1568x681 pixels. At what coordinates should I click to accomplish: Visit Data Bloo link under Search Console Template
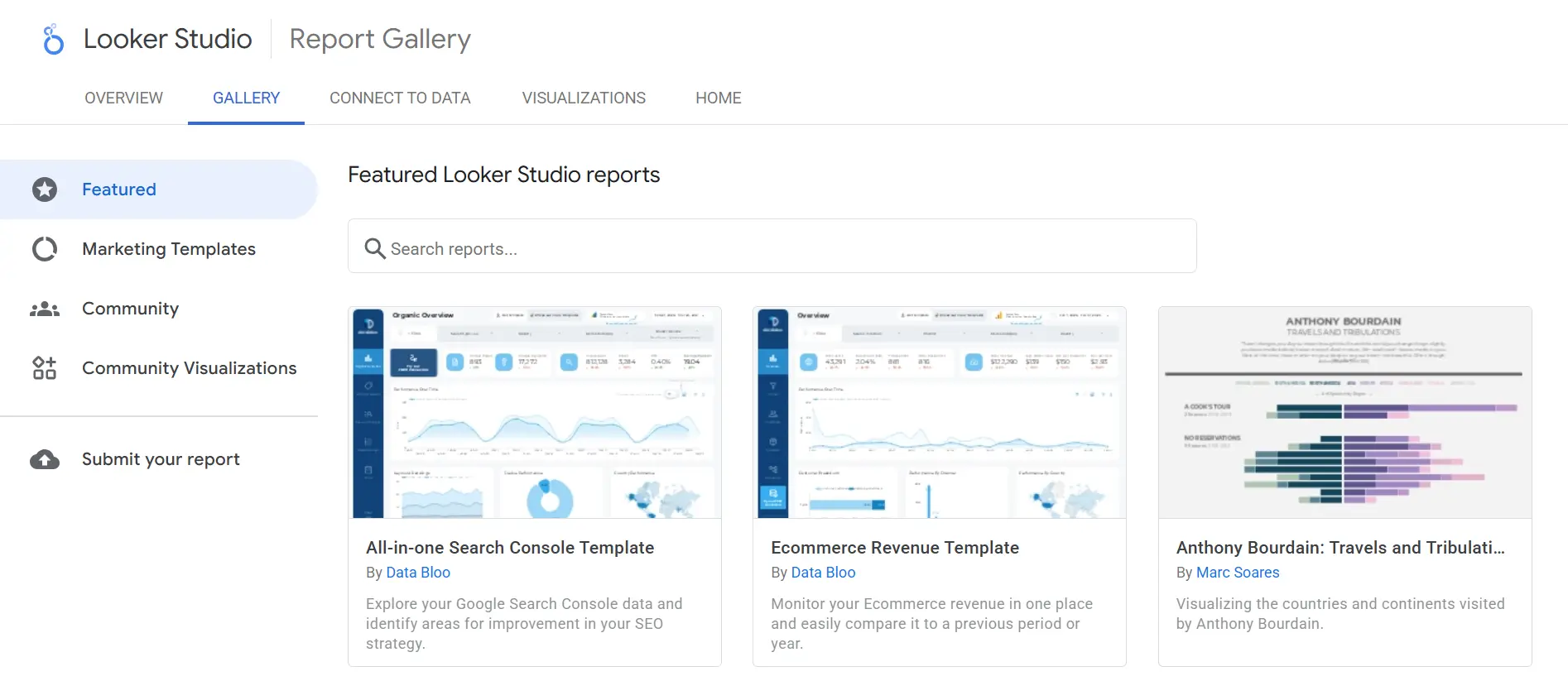418,573
